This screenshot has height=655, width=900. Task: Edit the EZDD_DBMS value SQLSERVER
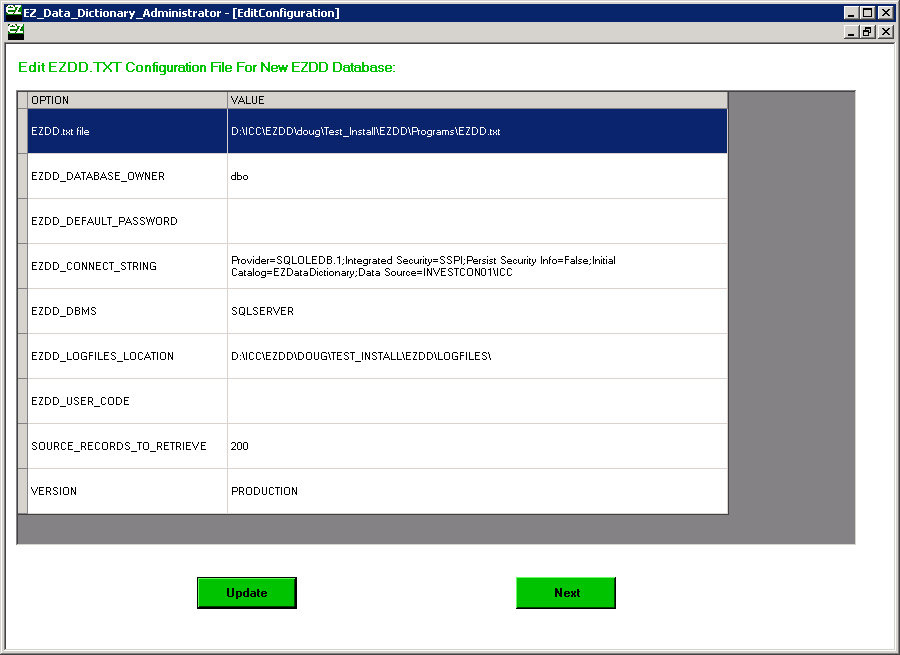(477, 311)
